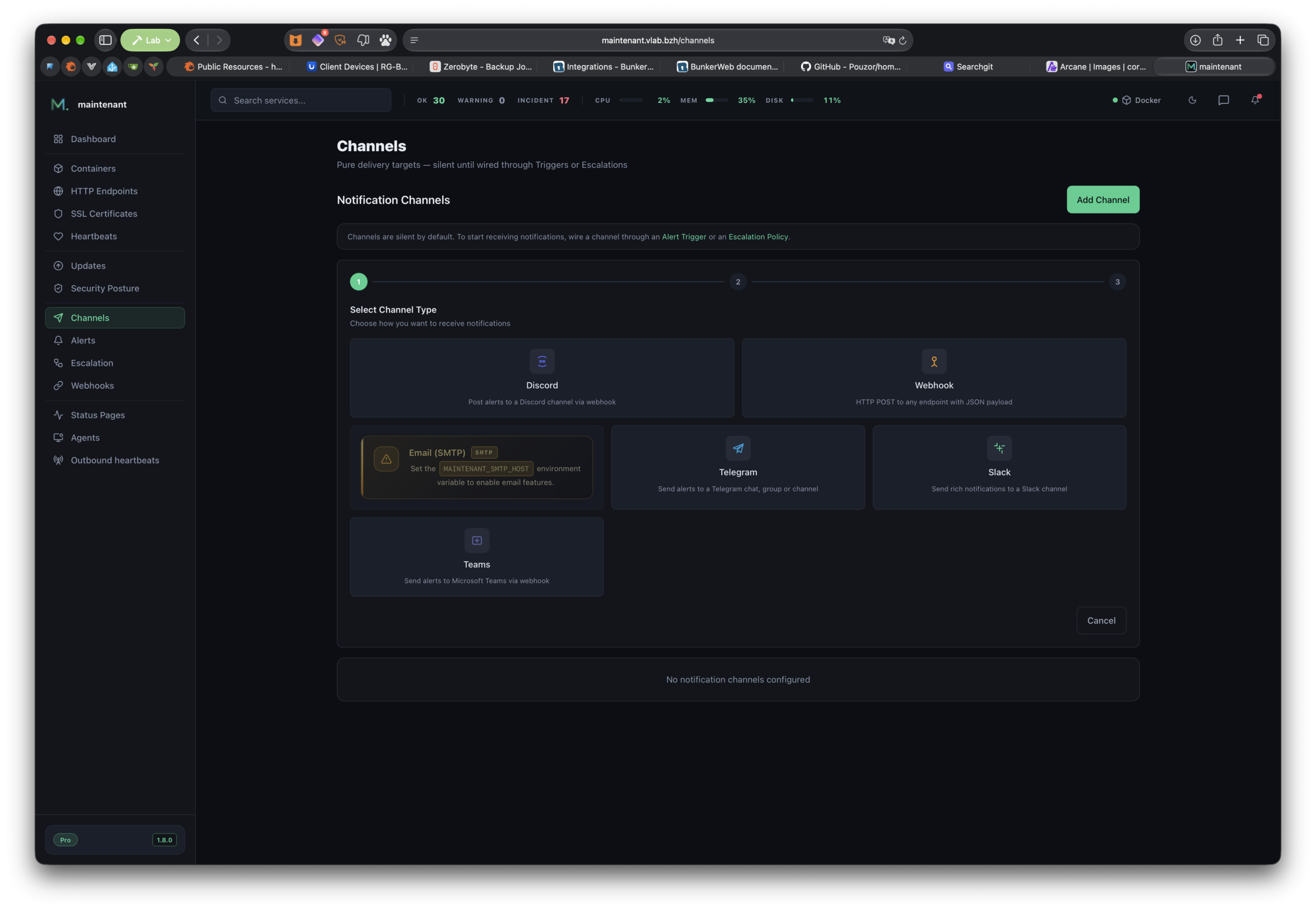Open Status Pages

pyautogui.click(x=115, y=415)
